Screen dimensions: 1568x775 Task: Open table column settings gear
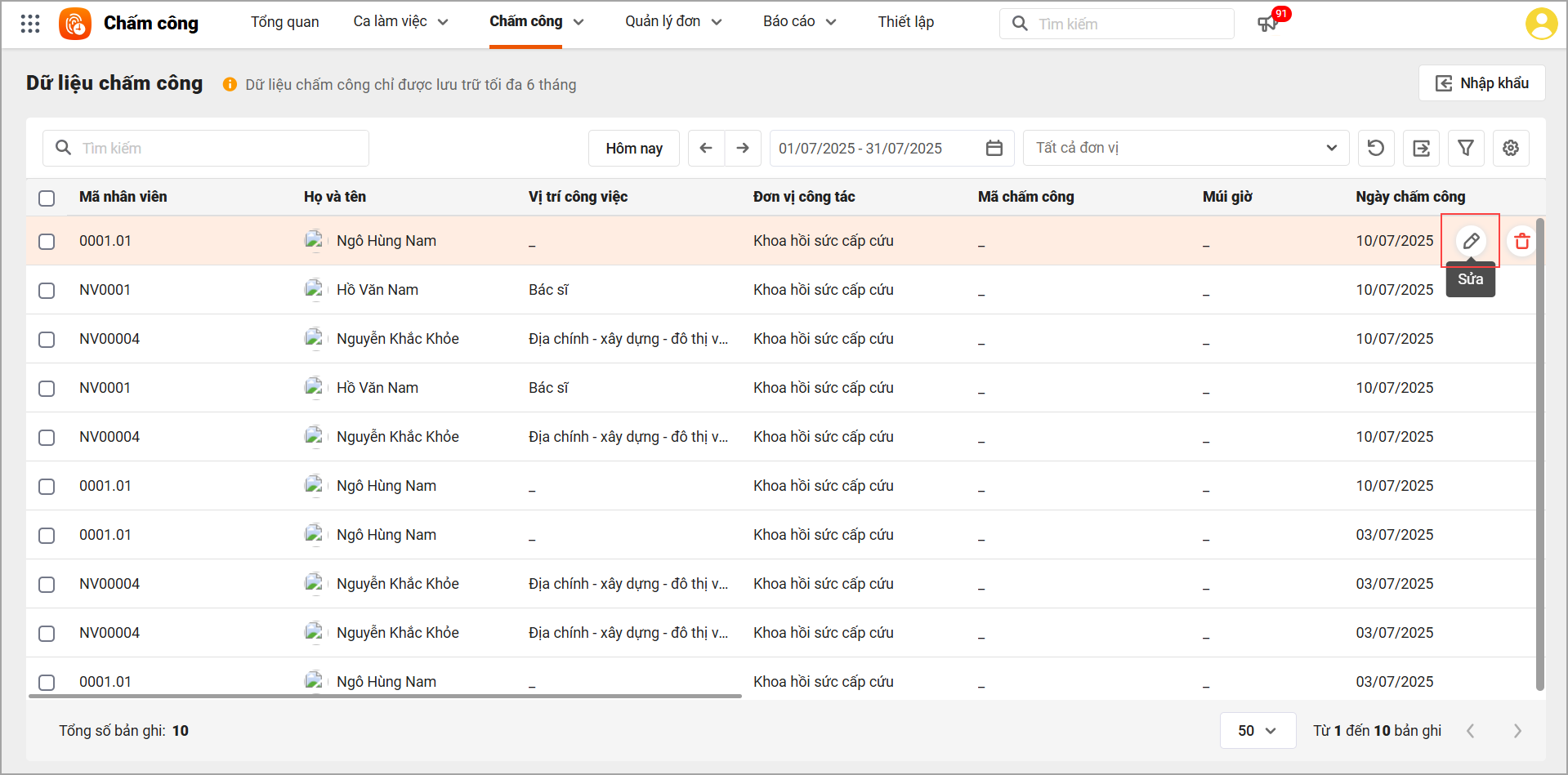pyautogui.click(x=1511, y=148)
